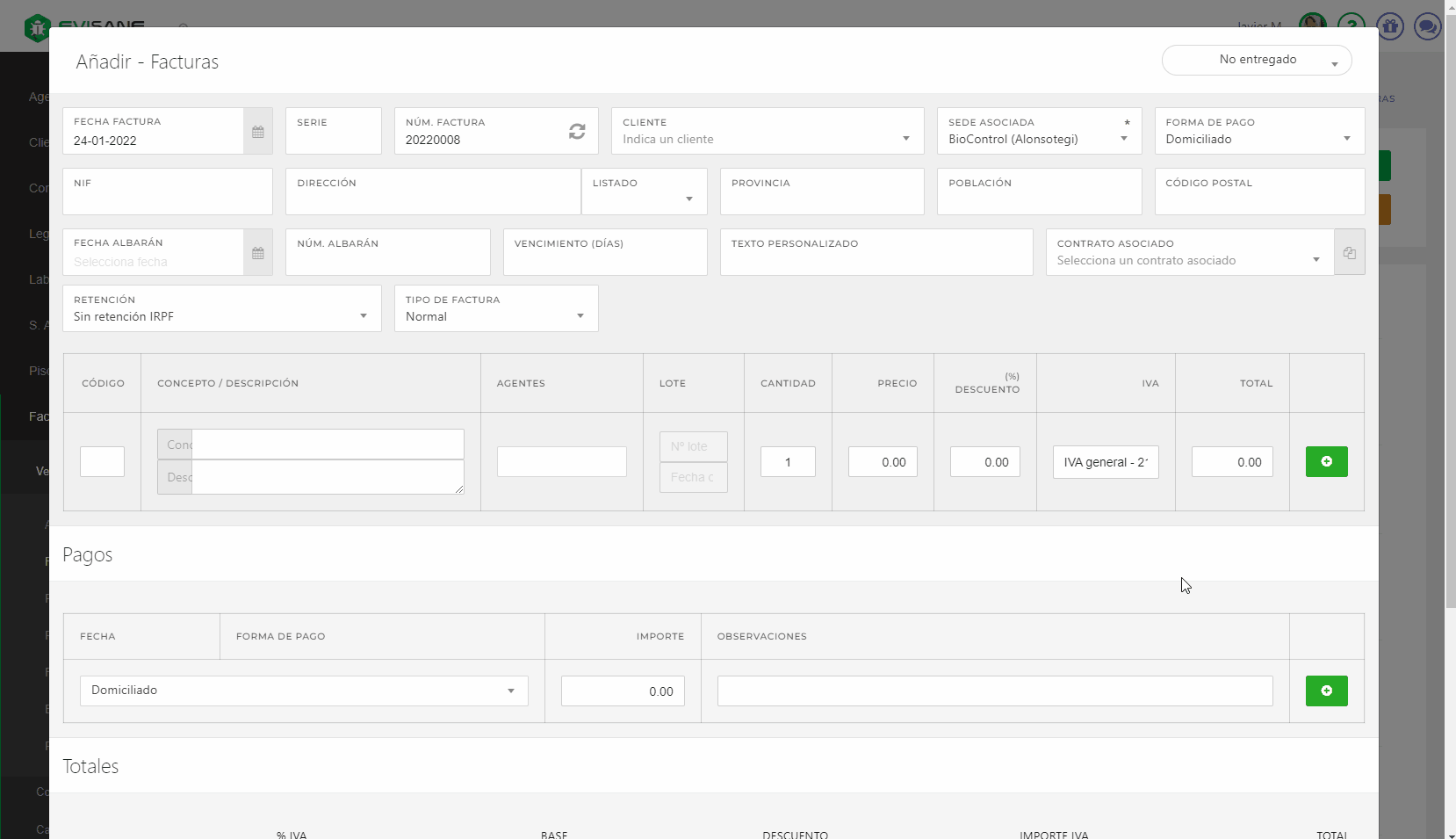Screen dimensions: 1456x839
Task: Open the chat messages icon in header
Action: point(1427,26)
